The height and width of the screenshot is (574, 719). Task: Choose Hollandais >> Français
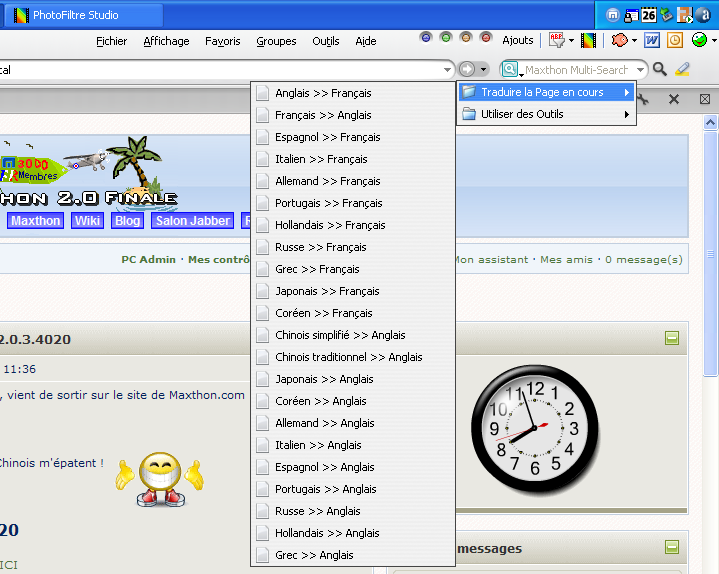tap(353, 225)
